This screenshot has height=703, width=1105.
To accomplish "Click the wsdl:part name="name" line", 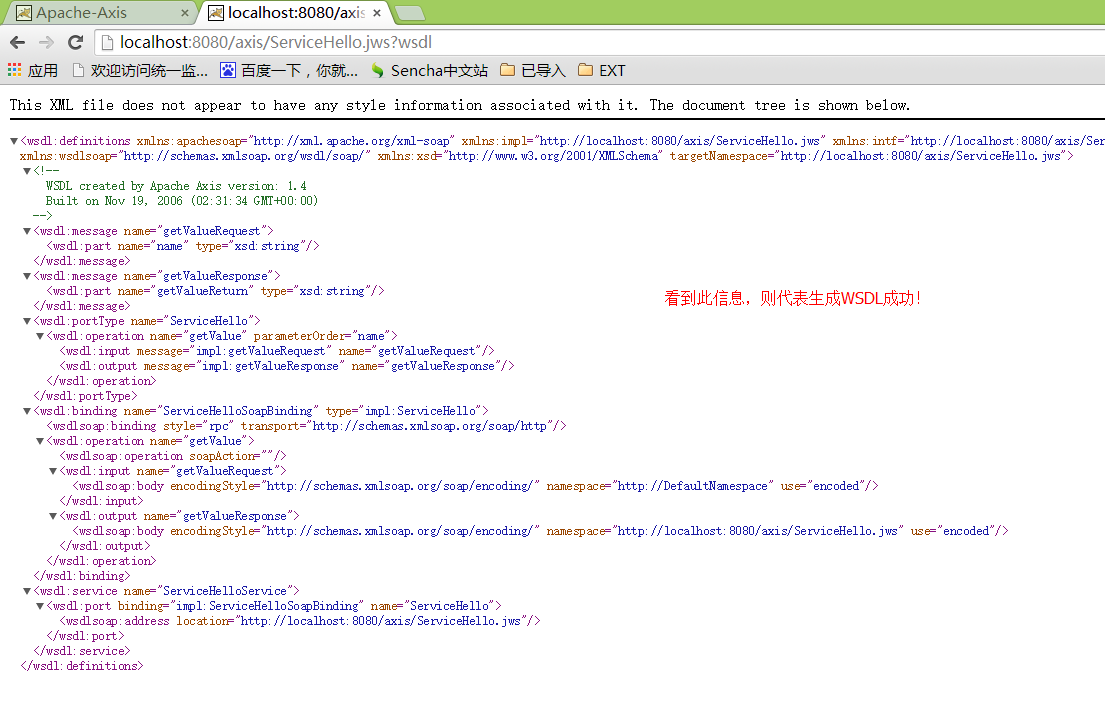I will [183, 246].
